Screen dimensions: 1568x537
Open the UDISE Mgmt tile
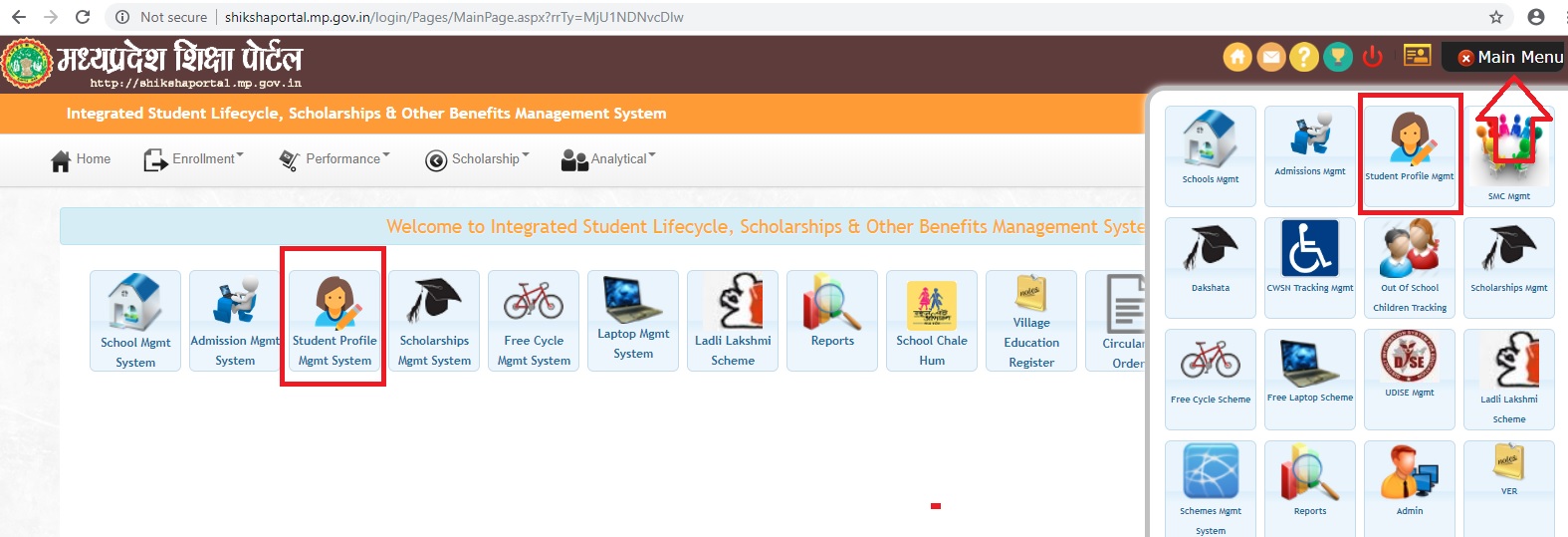point(1410,377)
